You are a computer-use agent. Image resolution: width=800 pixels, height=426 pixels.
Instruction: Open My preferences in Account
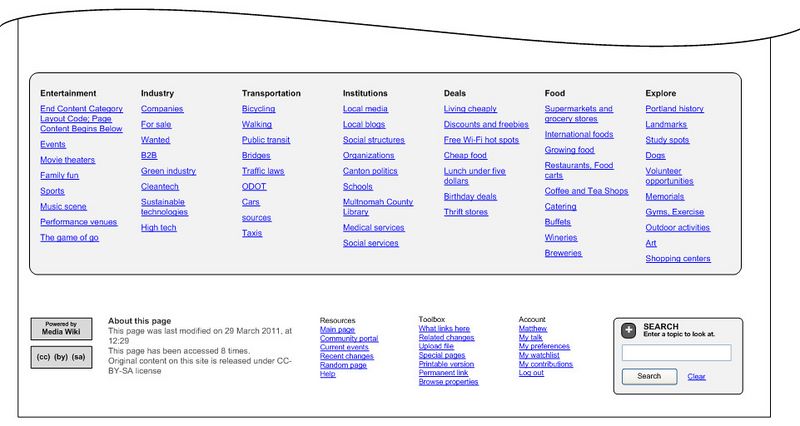(x=544, y=347)
